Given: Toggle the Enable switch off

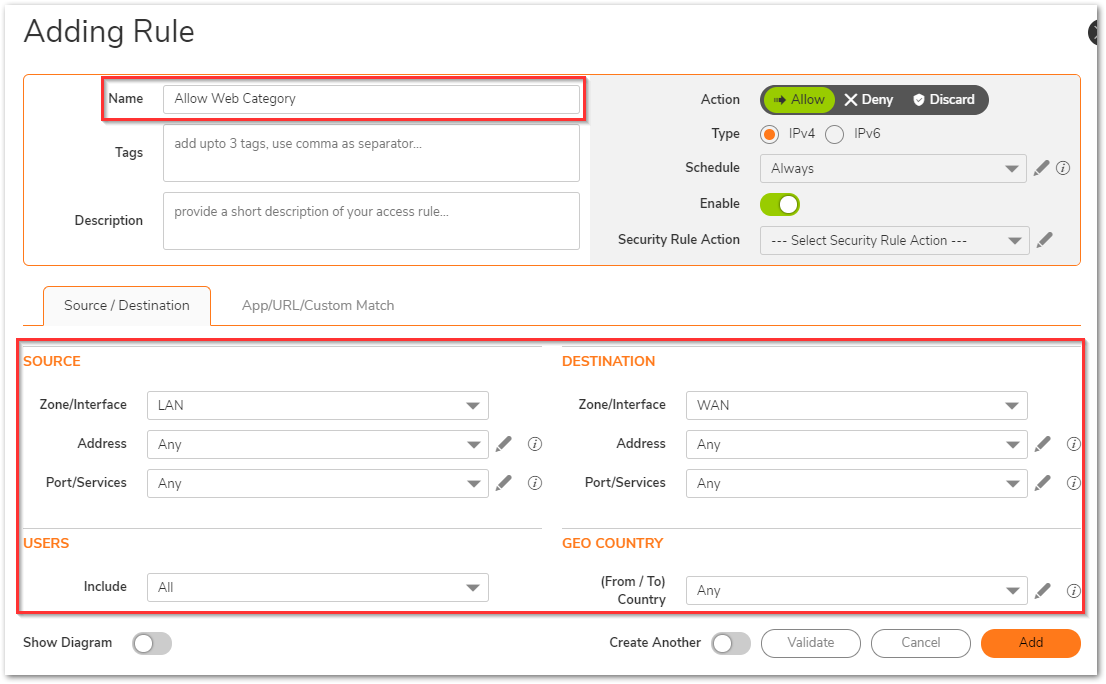Looking at the screenshot, I should coord(780,204).
